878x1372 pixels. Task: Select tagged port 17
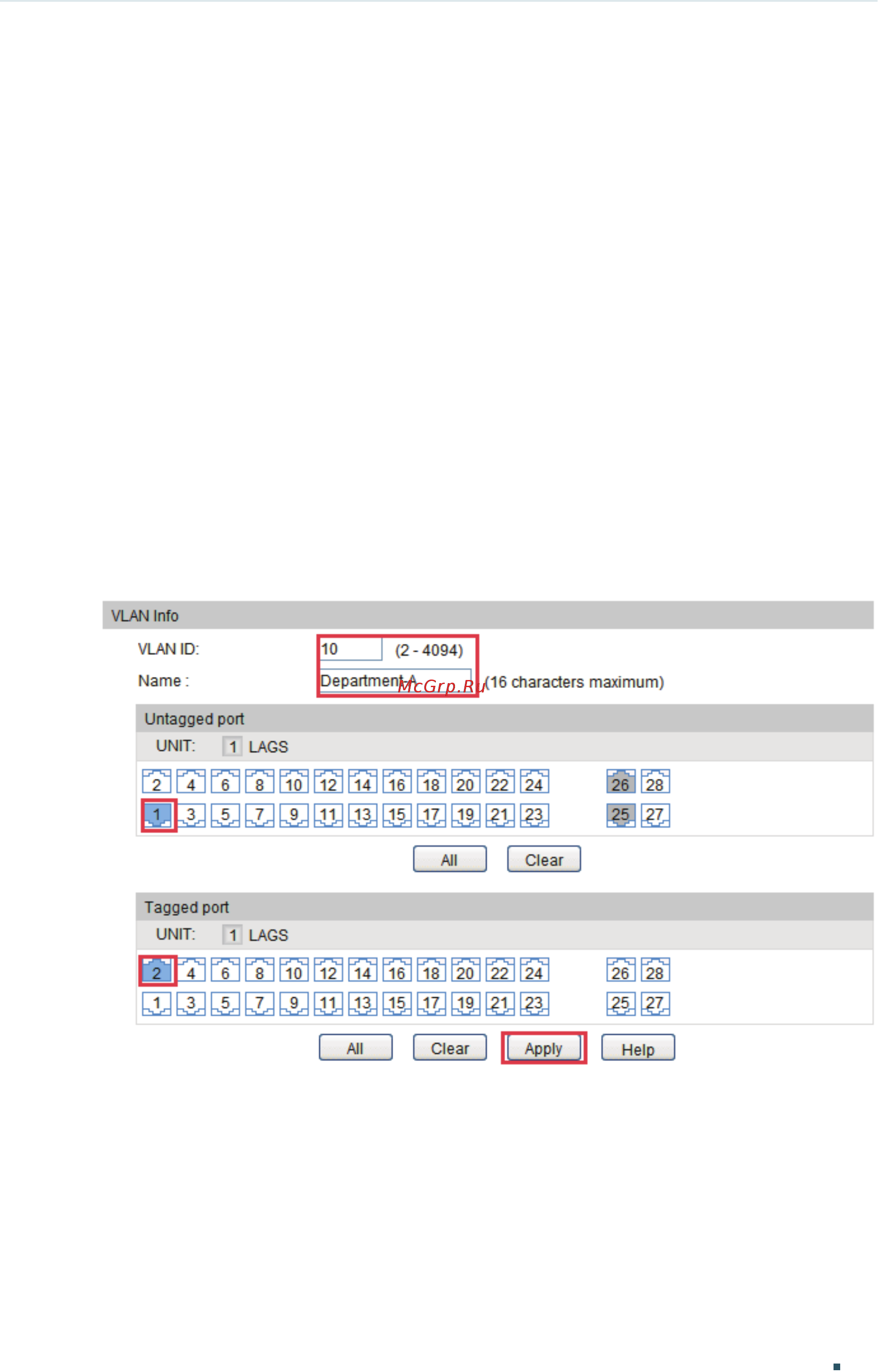point(431,1004)
